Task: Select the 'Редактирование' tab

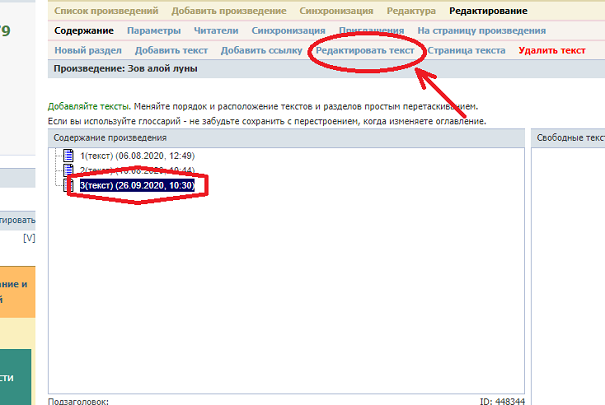Action: 488,11
